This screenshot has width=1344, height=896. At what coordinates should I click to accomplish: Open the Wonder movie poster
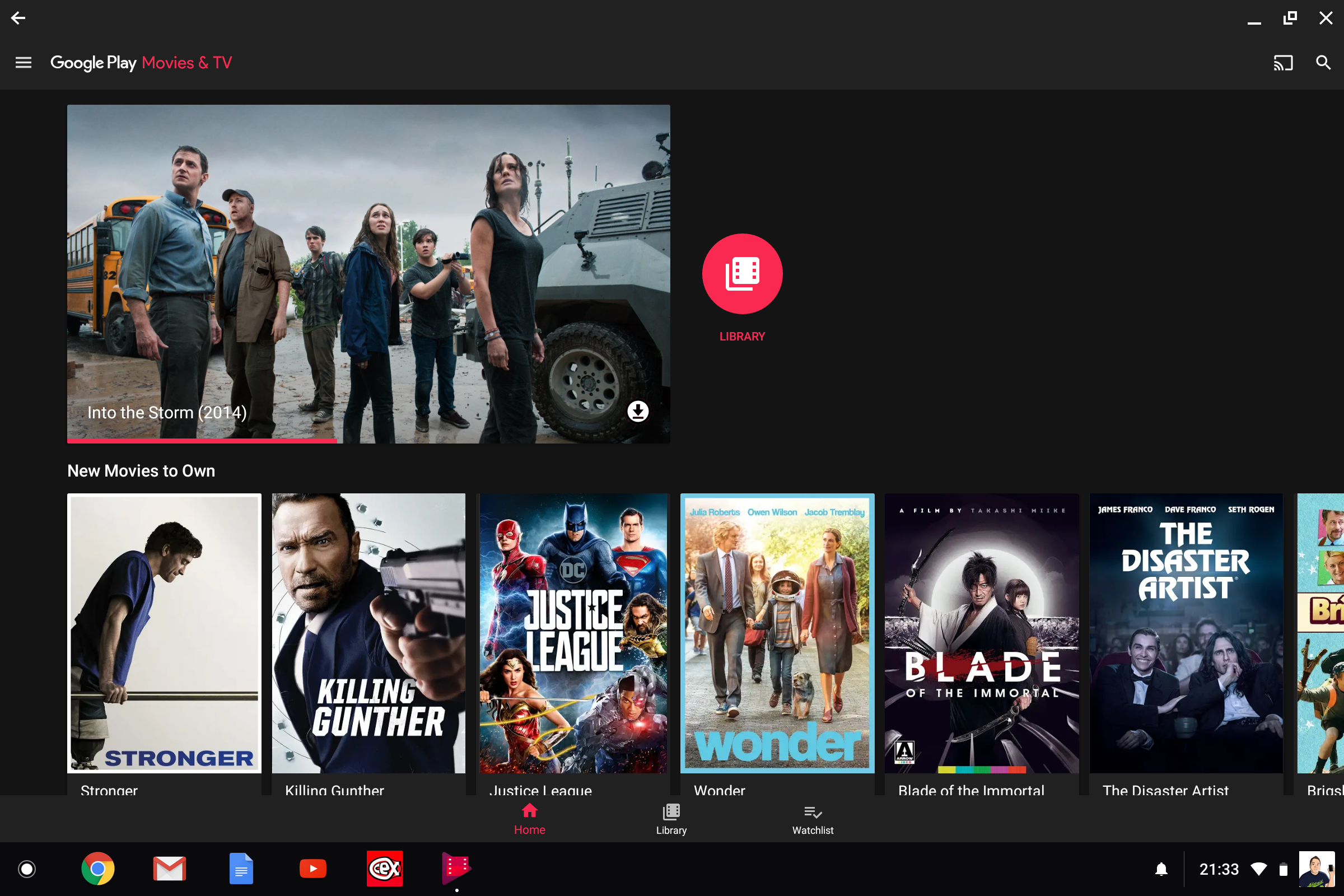click(777, 633)
